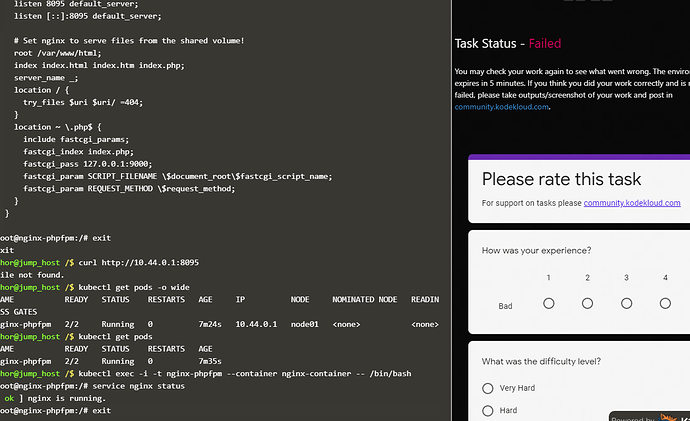The width and height of the screenshot is (690, 421).
Task: Choose the Hard difficulty option
Action: coord(488,410)
